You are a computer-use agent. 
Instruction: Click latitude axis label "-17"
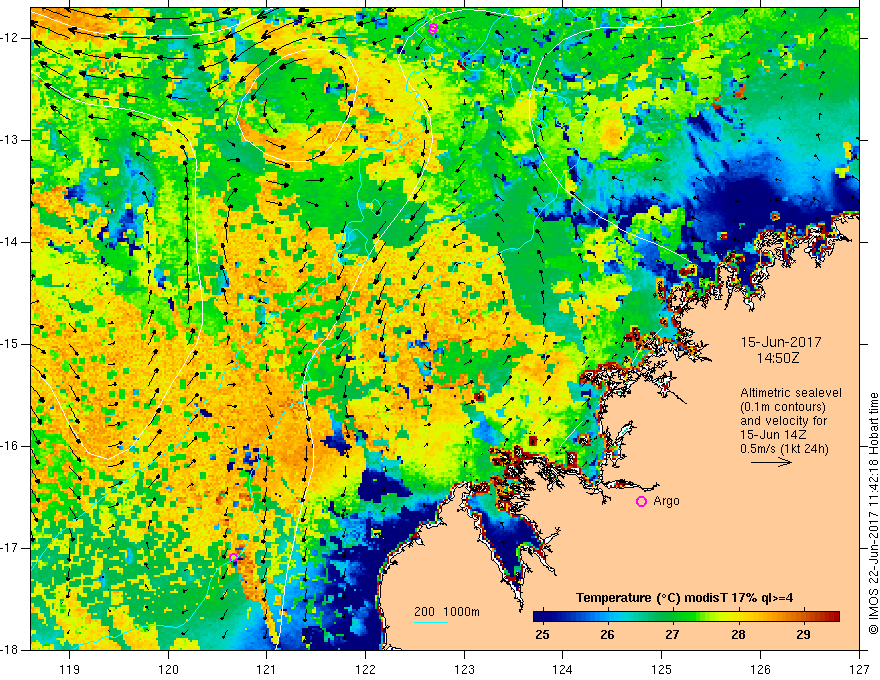(11, 548)
